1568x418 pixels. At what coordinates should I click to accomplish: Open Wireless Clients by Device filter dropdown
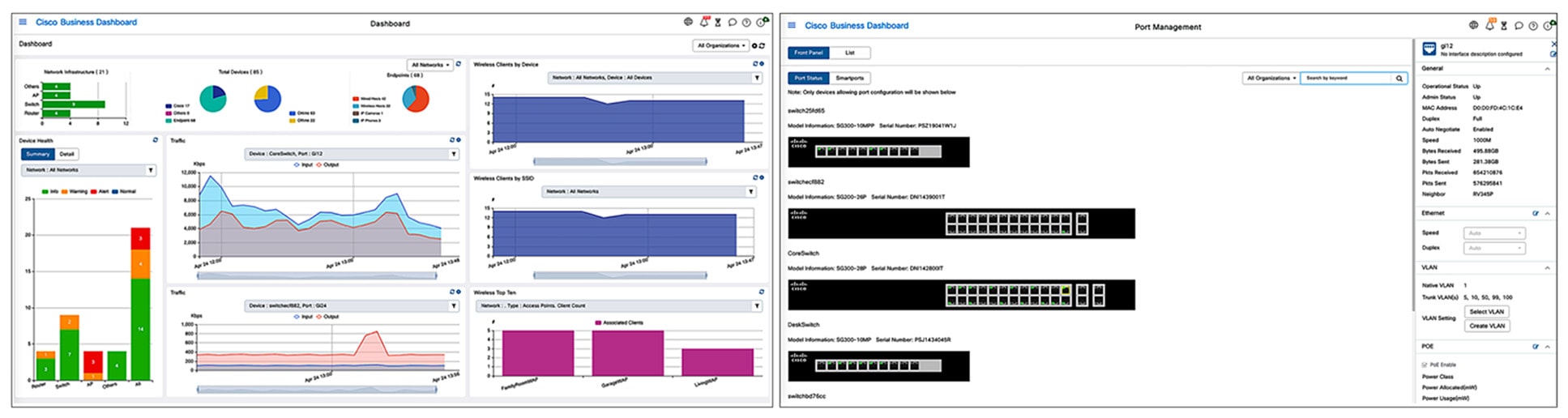(656, 78)
